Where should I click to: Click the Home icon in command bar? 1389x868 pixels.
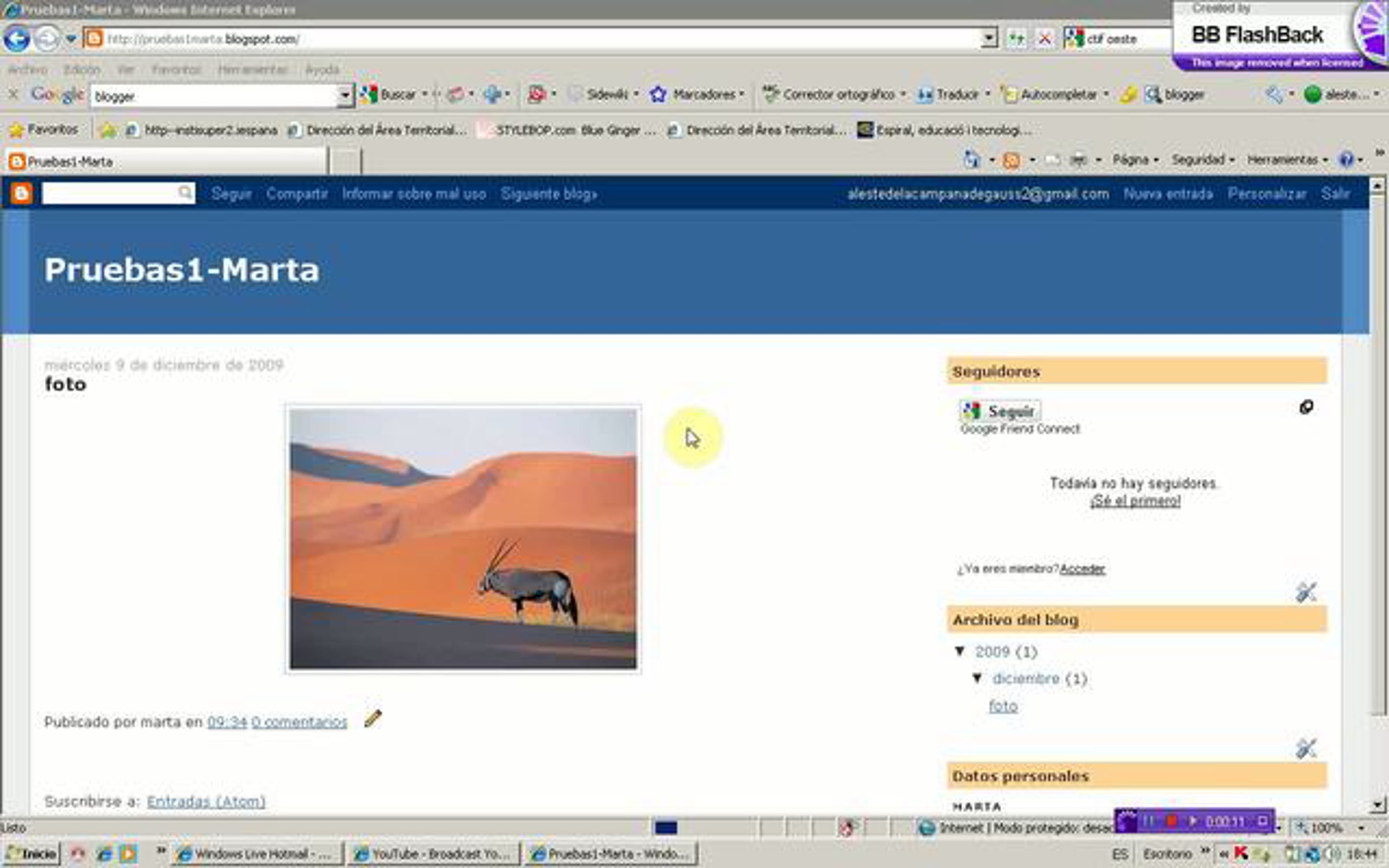pyautogui.click(x=972, y=160)
